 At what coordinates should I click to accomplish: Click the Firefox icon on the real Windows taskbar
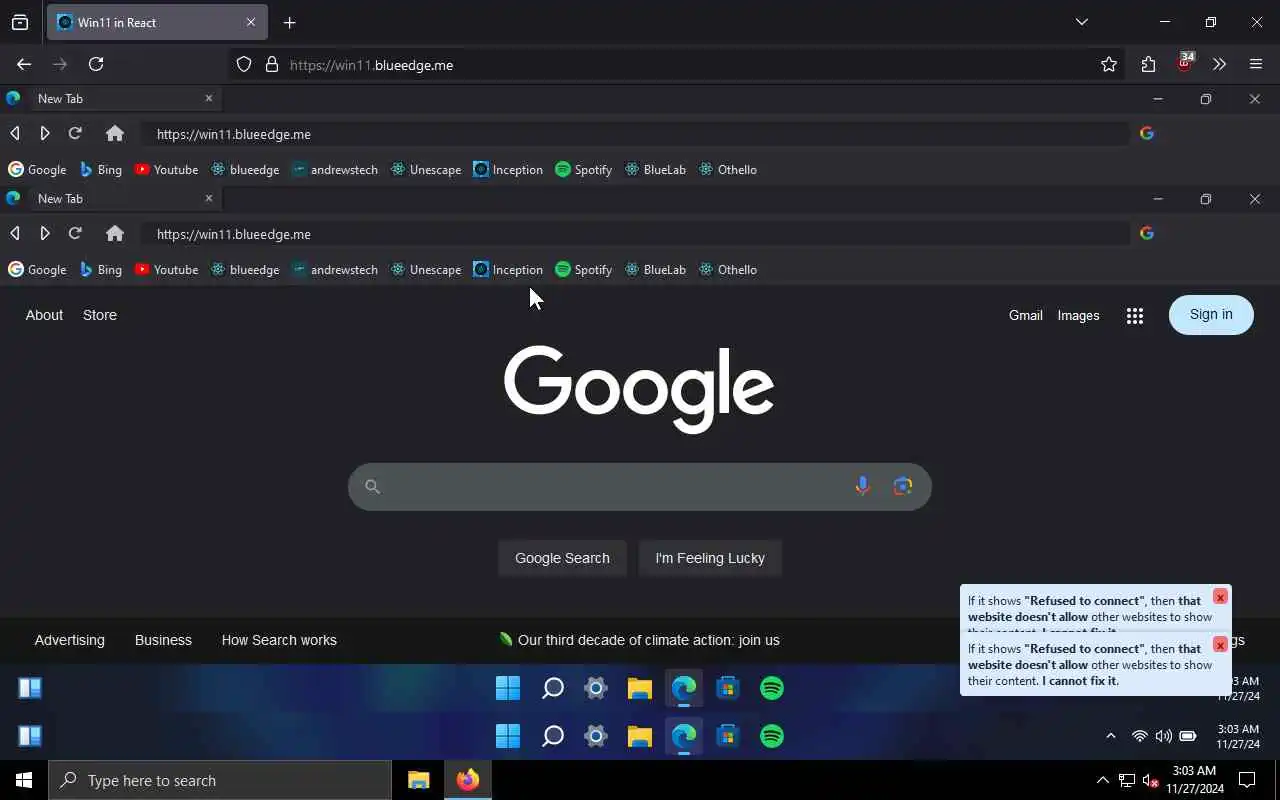(x=468, y=780)
